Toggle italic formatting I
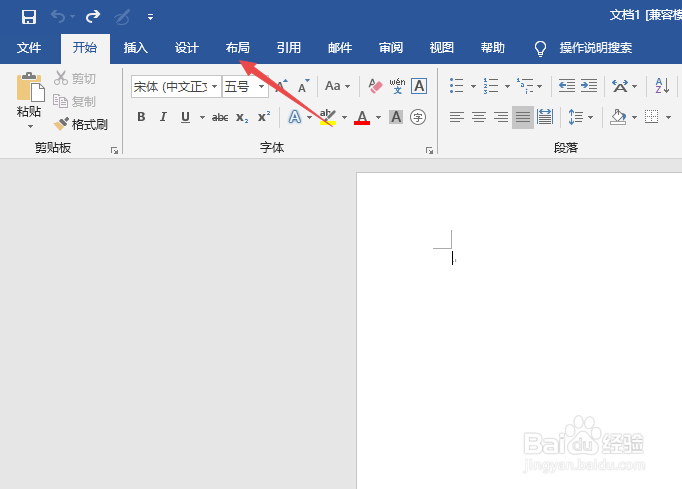Image resolution: width=682 pixels, height=489 pixels. point(163,117)
